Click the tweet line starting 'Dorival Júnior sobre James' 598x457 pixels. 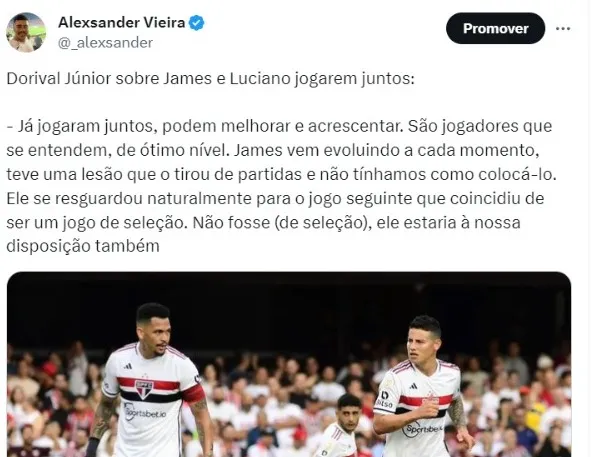(210, 79)
